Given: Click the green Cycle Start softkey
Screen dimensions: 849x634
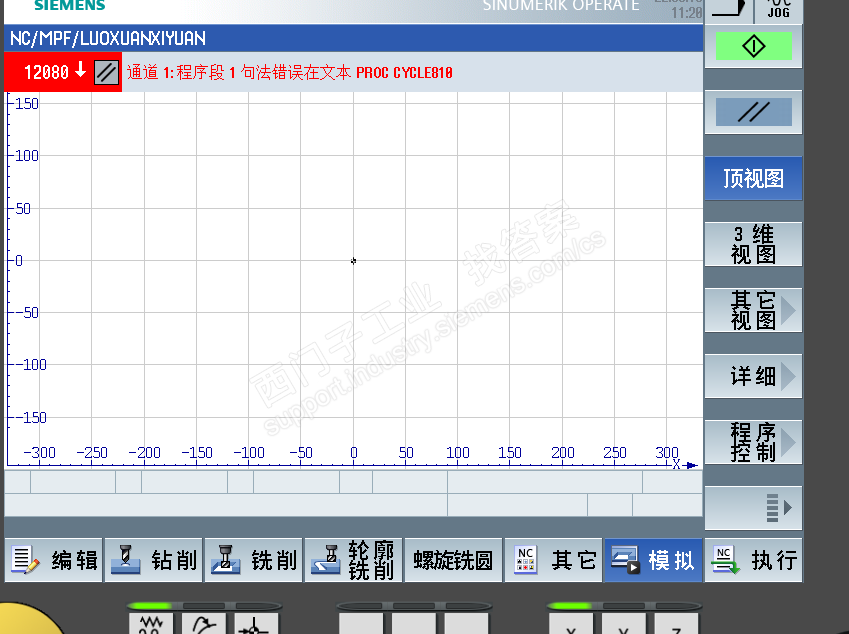Looking at the screenshot, I should [753, 46].
